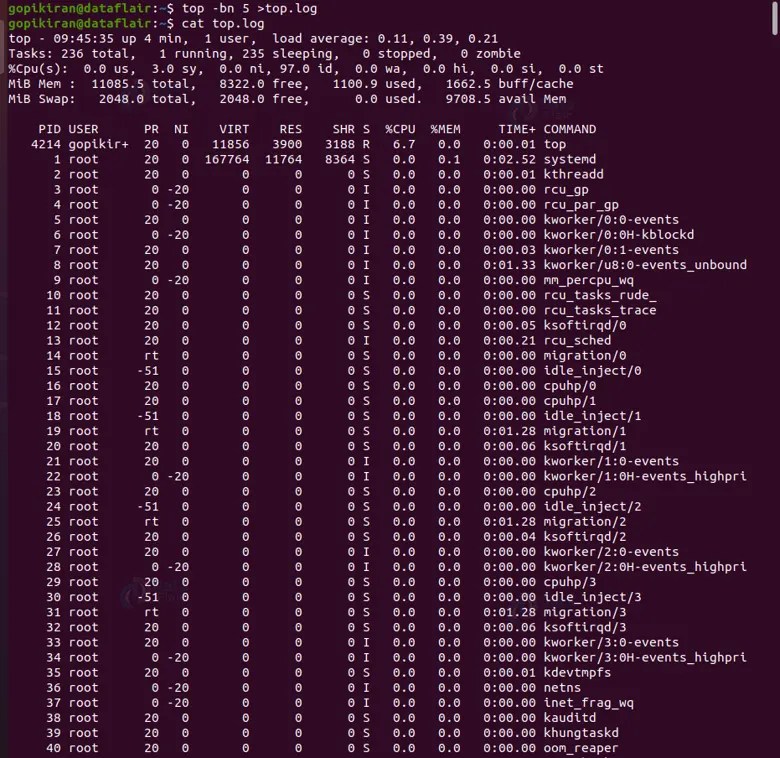
Task: Click the 'inet_frag_wq' command
Action: (588, 703)
